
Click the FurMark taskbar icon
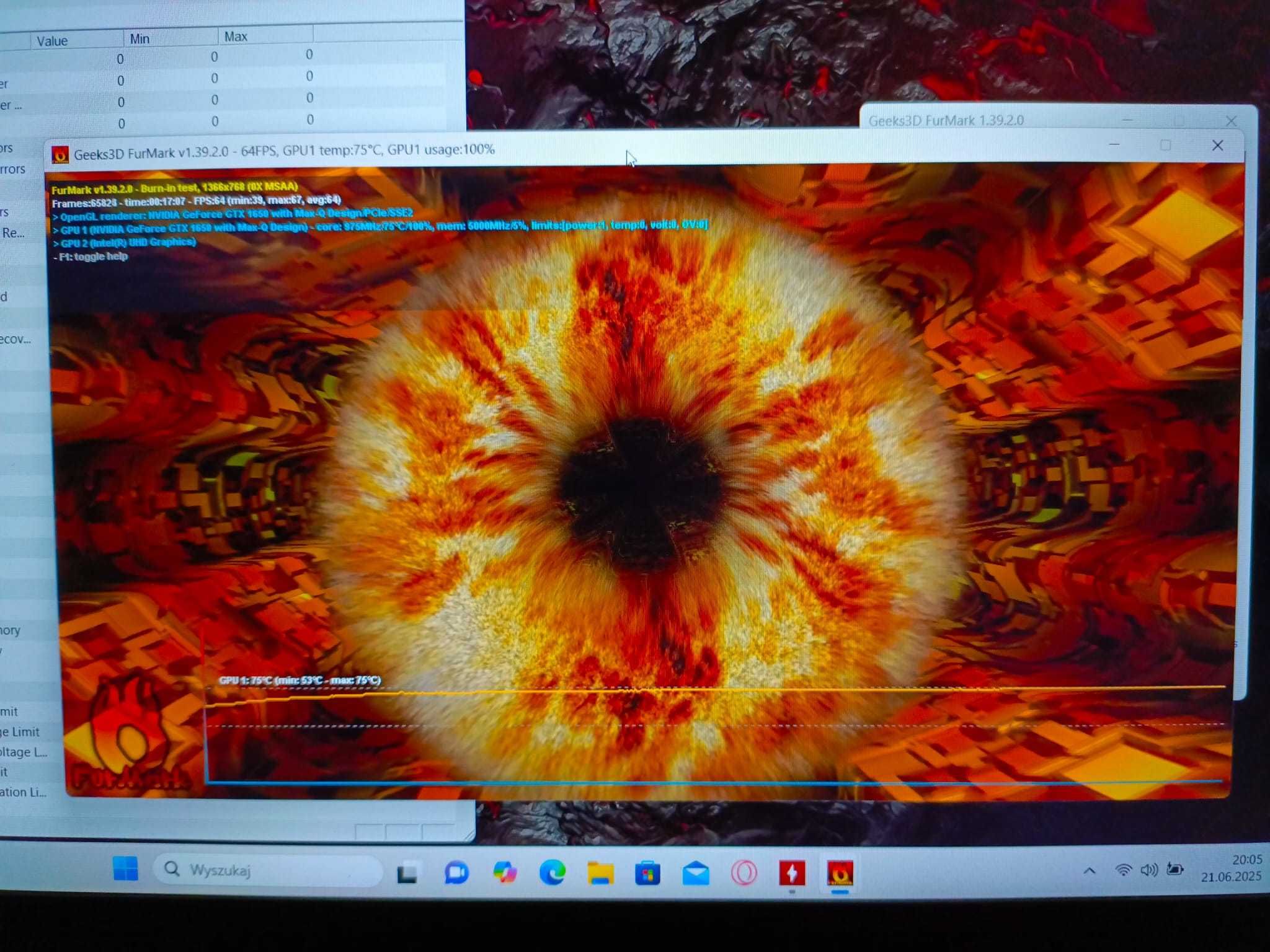tap(840, 873)
